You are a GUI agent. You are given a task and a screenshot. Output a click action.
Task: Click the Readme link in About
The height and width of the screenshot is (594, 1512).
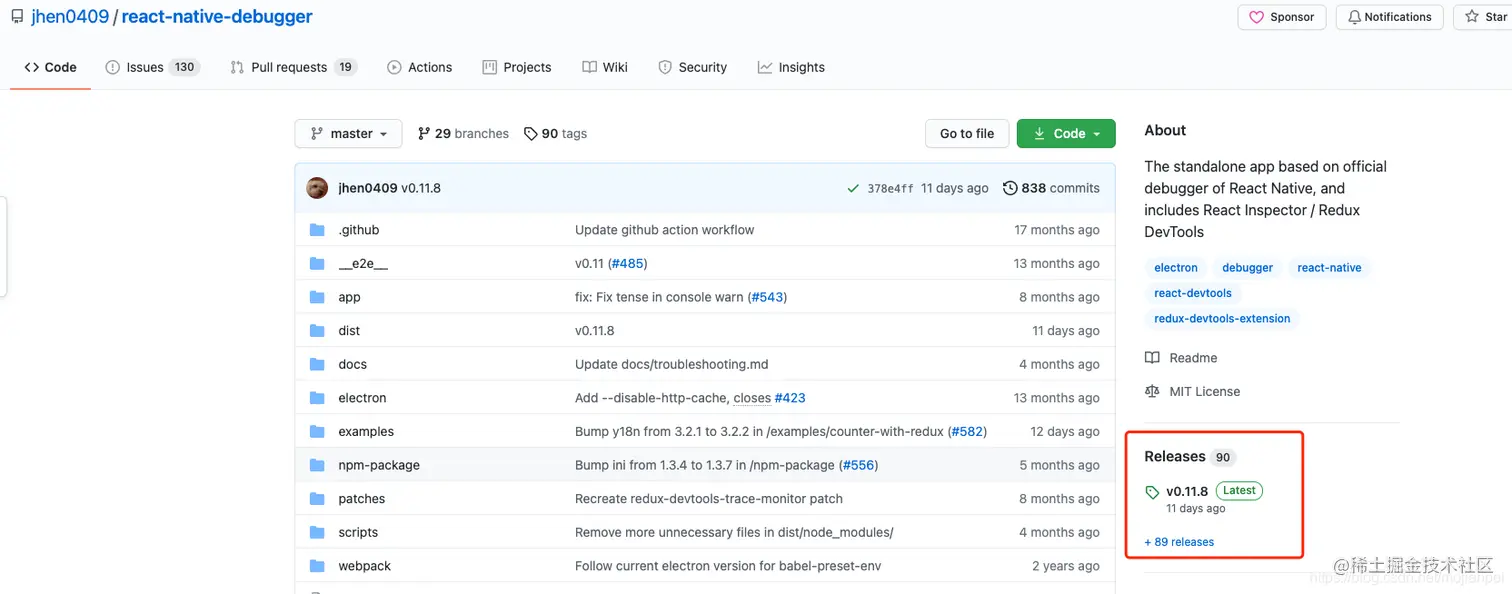1193,358
